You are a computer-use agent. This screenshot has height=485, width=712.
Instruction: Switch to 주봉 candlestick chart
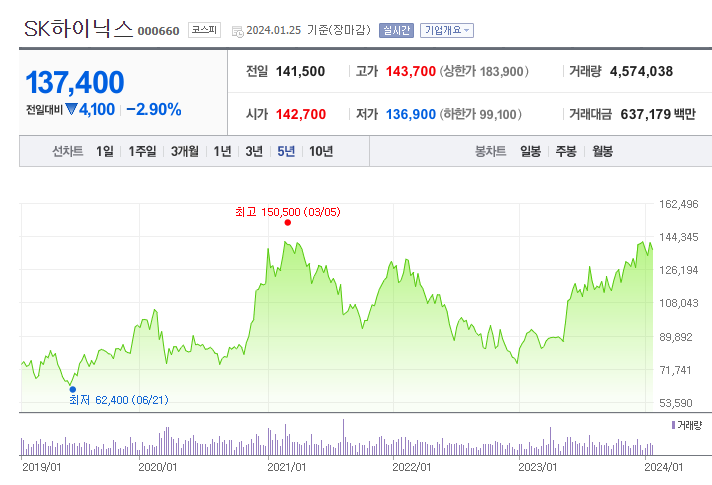coord(566,151)
